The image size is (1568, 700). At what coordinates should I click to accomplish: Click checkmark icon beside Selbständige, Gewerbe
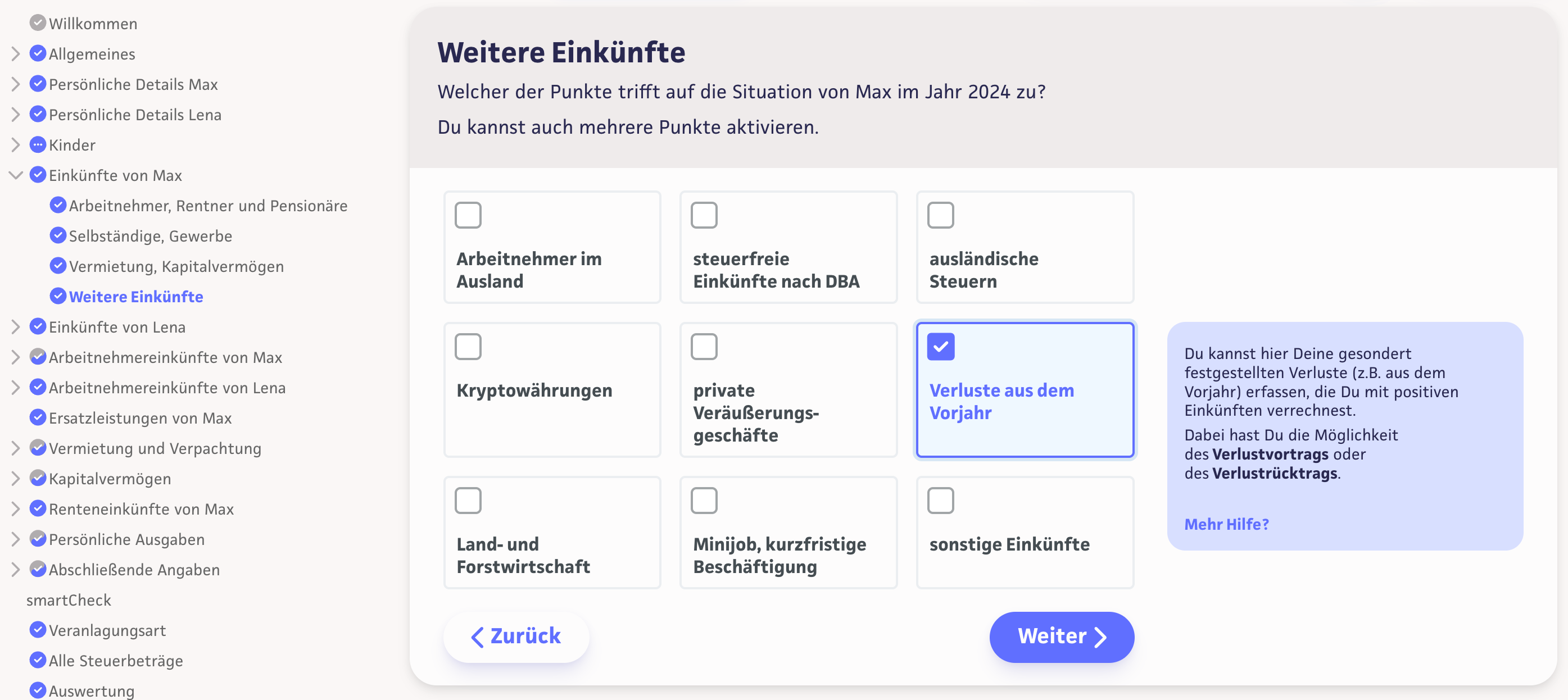tap(58, 235)
